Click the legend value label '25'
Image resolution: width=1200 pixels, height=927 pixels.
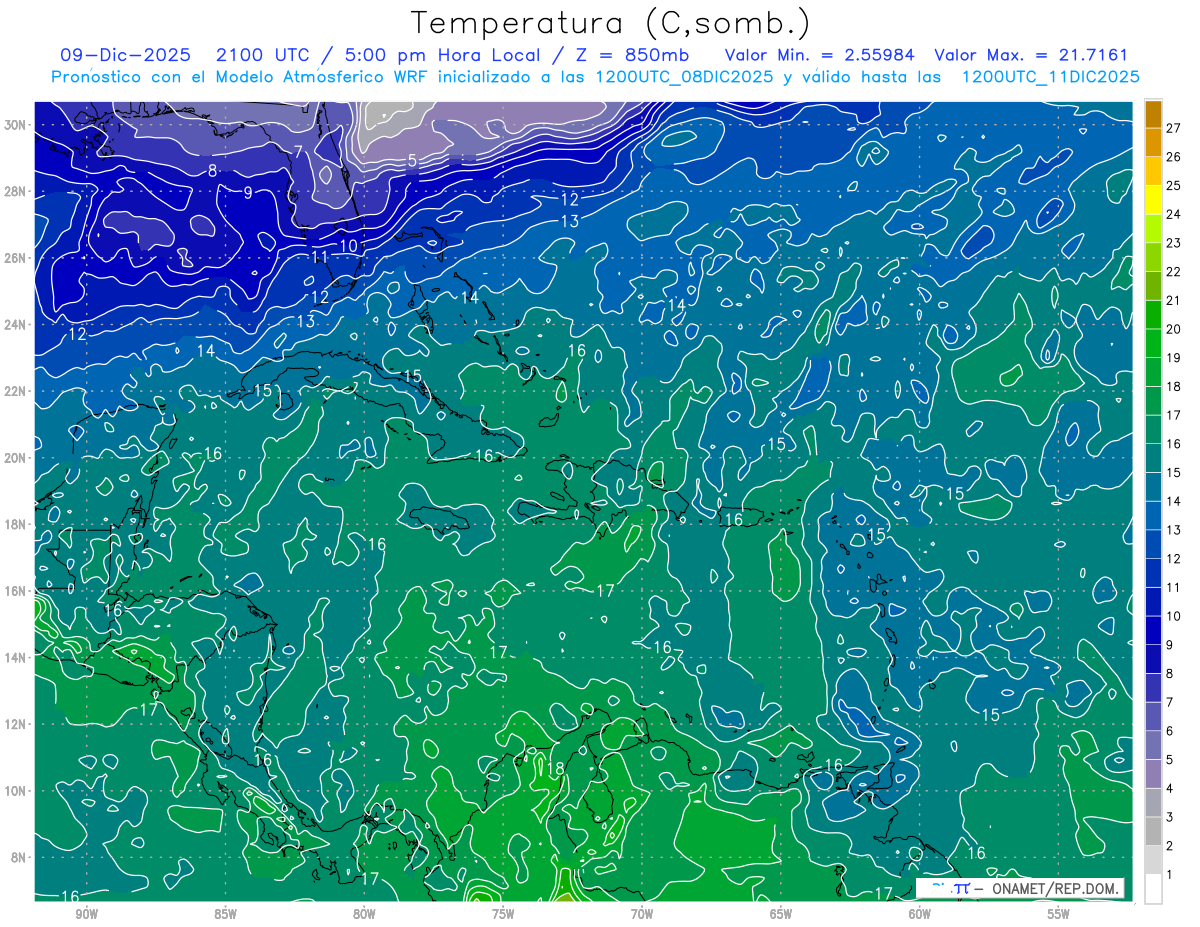[1174, 185]
